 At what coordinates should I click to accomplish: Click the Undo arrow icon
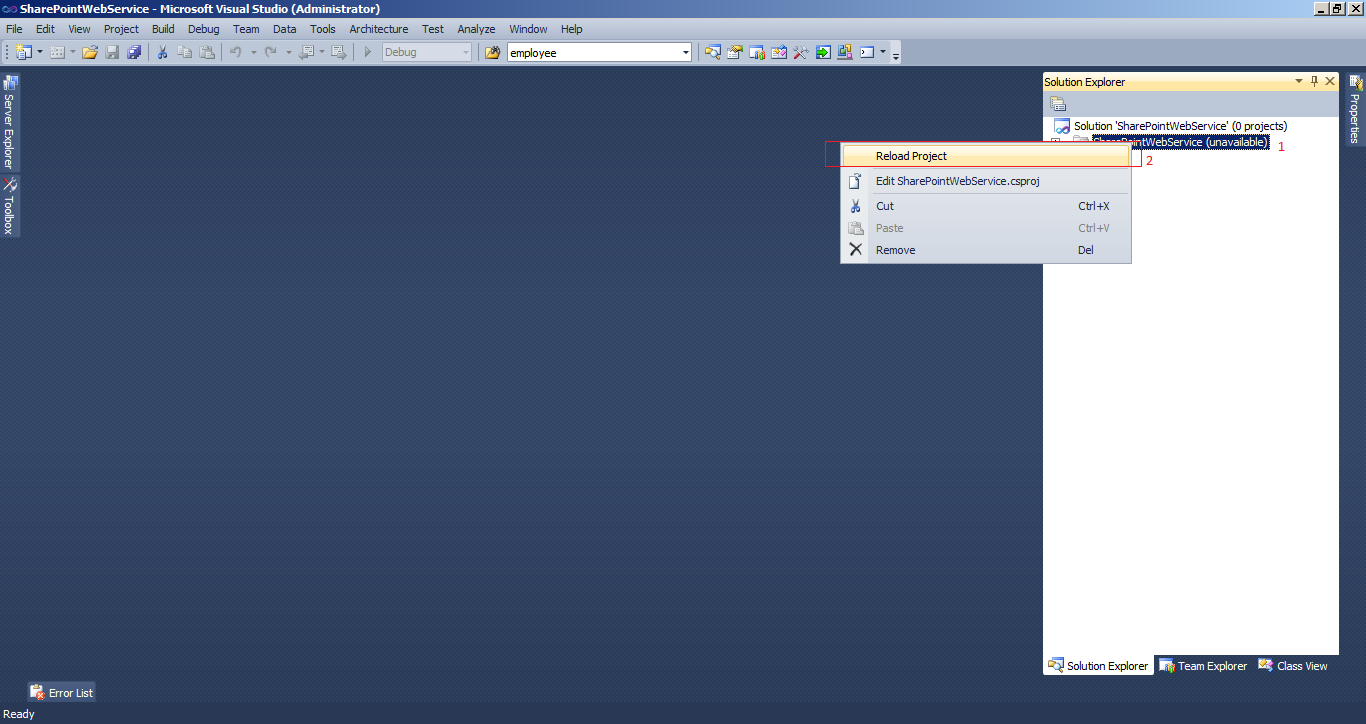pyautogui.click(x=236, y=52)
